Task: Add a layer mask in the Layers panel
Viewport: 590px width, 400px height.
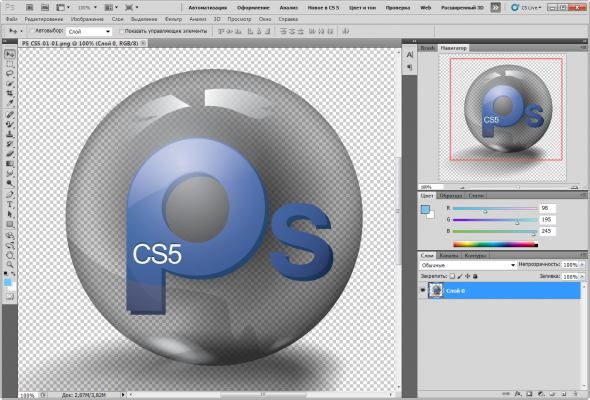Action: (529, 394)
